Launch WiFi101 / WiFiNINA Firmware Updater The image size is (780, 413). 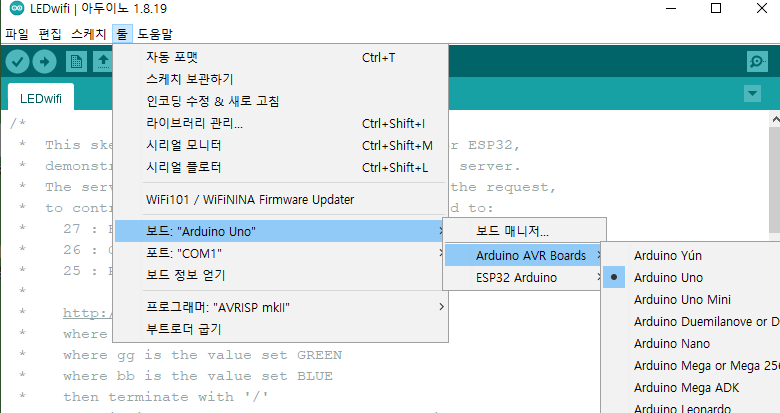pos(281,200)
